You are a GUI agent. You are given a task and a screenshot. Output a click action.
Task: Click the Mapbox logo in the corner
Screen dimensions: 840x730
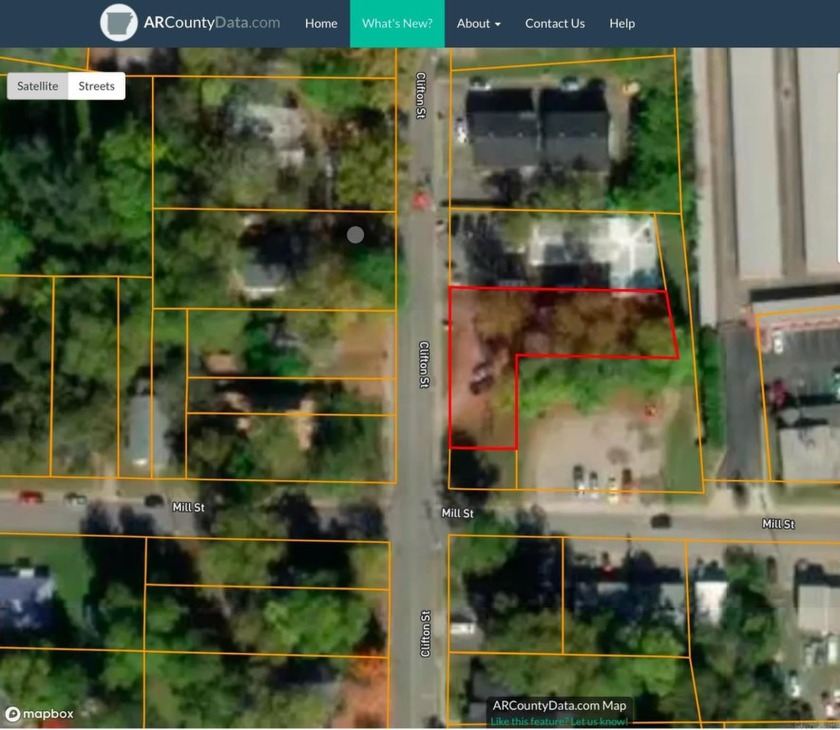coord(38,714)
